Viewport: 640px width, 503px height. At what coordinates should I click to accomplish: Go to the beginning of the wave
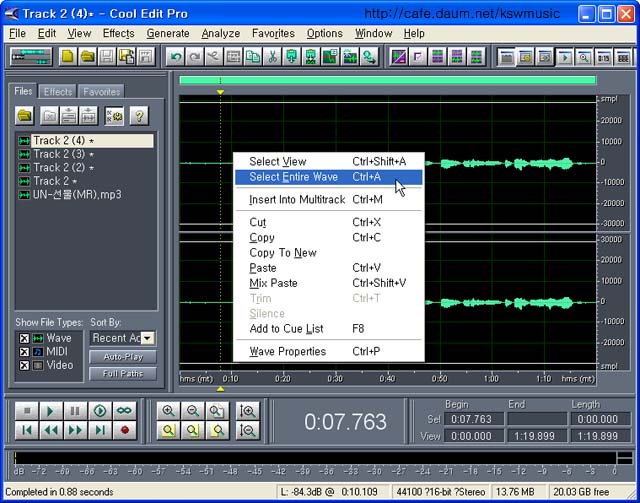pos(27,430)
